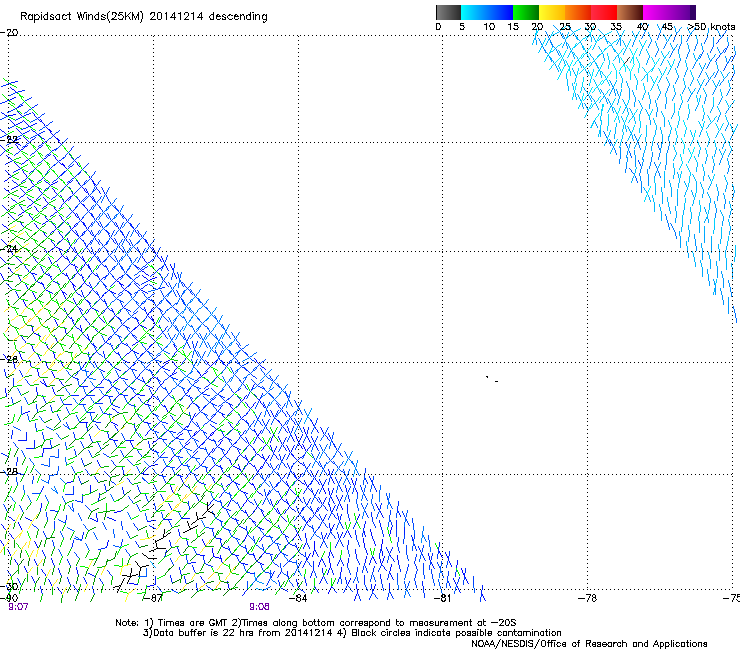Image resolution: width=740 pixels, height=650 pixels.
Task: Click the '-84' longitude axis label
Action: [x=298, y=598]
